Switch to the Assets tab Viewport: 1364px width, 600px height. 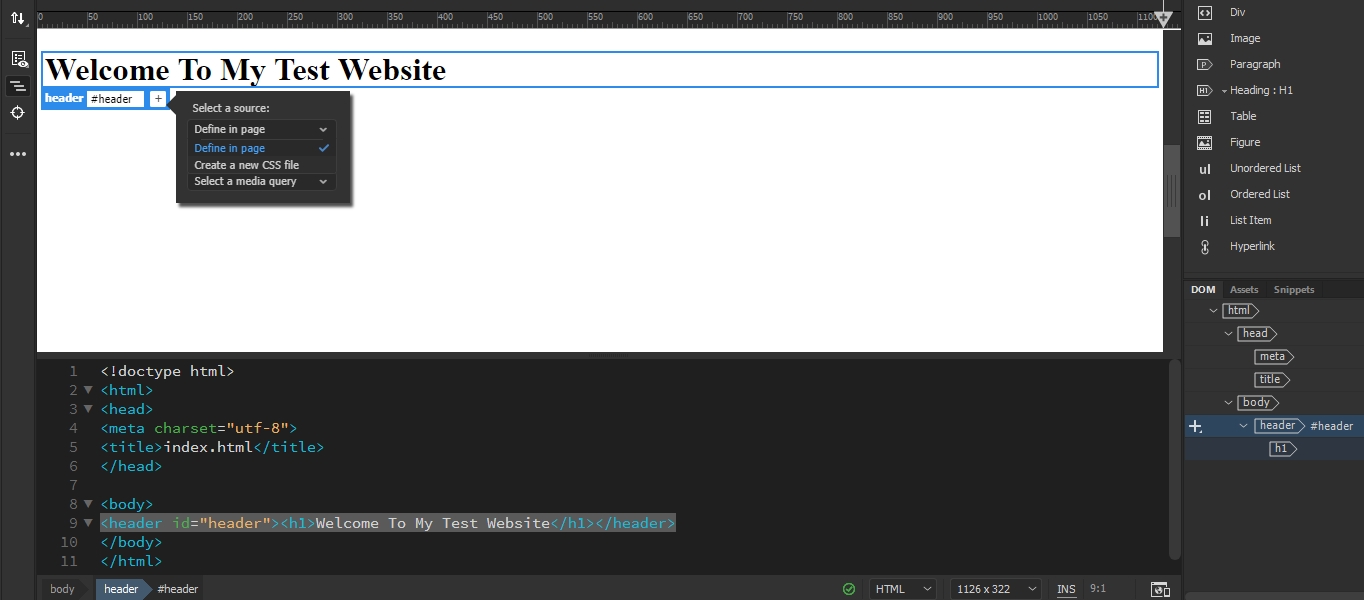(x=1244, y=289)
